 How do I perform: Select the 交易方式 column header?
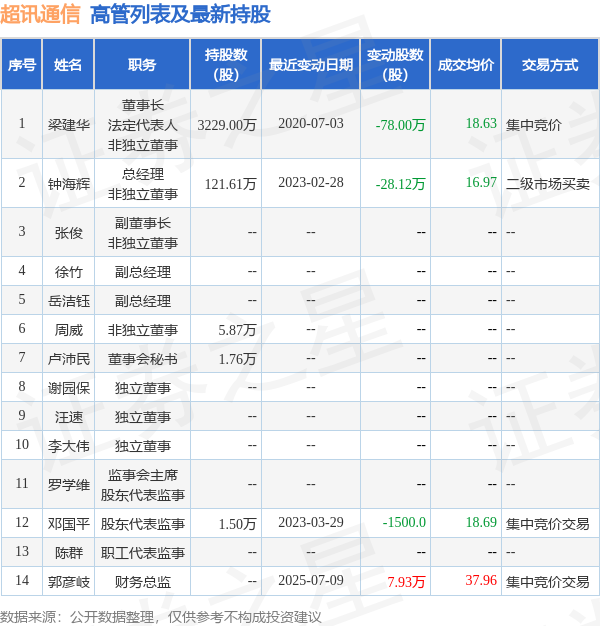tap(550, 64)
